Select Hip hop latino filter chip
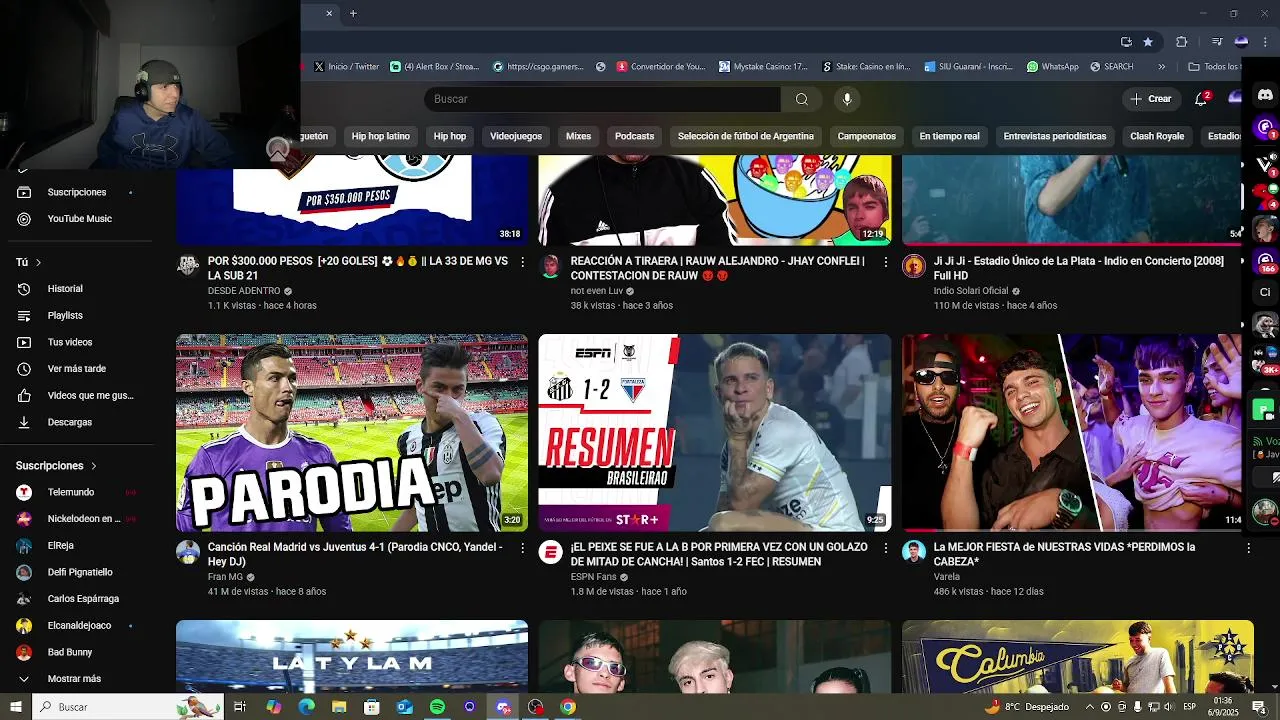Viewport: 1280px width, 720px height. (380, 136)
